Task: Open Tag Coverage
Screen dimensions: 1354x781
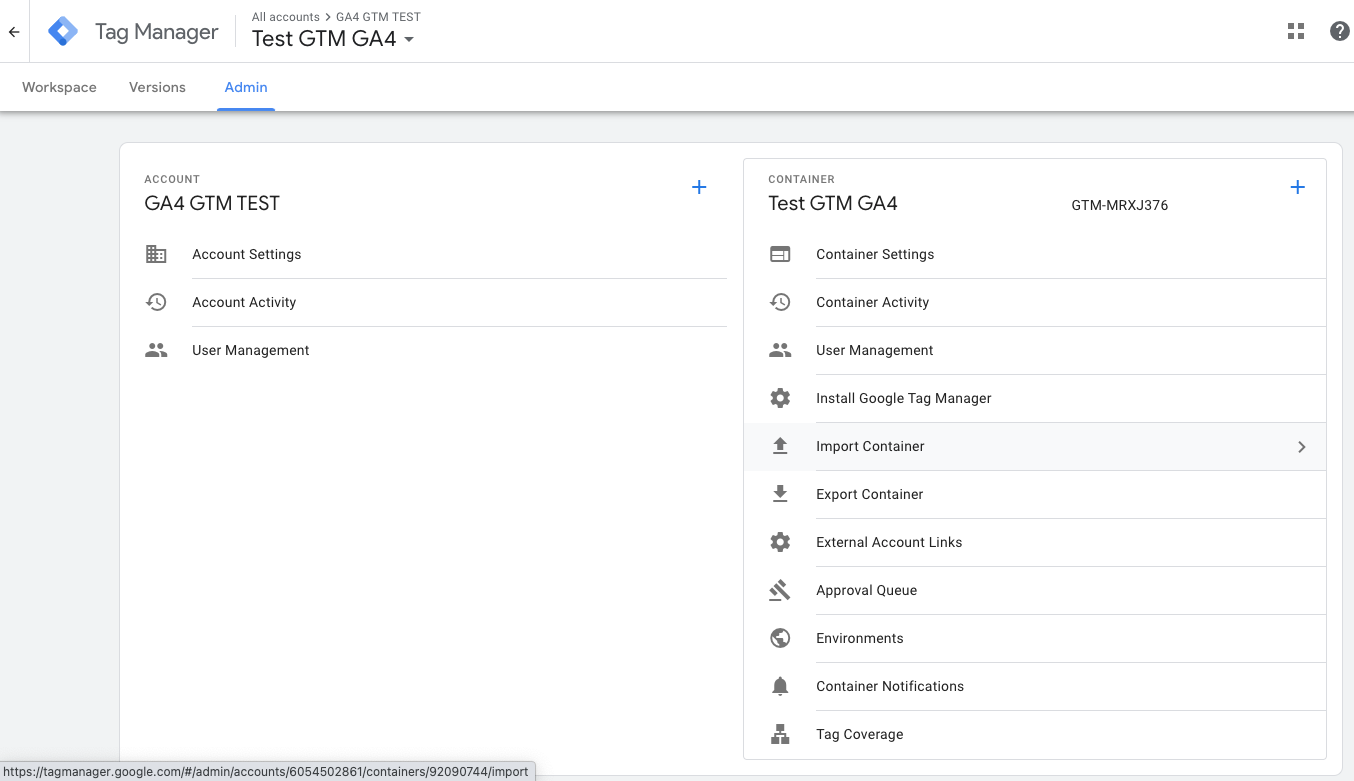Action: point(1035,734)
